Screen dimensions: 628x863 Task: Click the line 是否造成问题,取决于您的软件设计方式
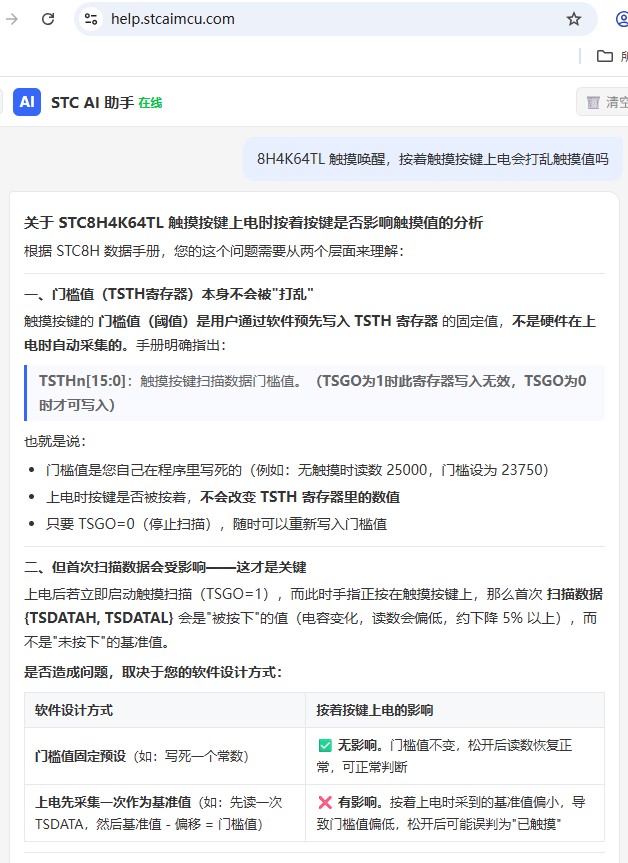point(153,672)
